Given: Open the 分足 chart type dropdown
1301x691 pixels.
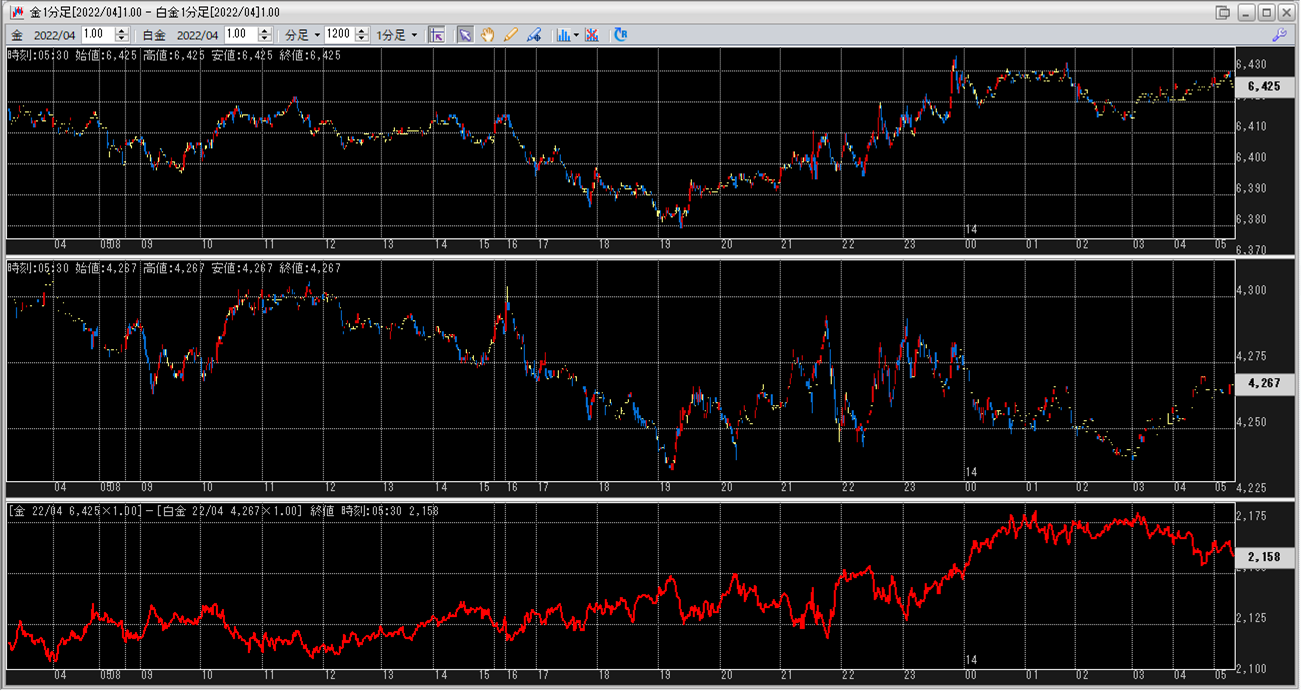Looking at the screenshot, I should pos(303,35).
